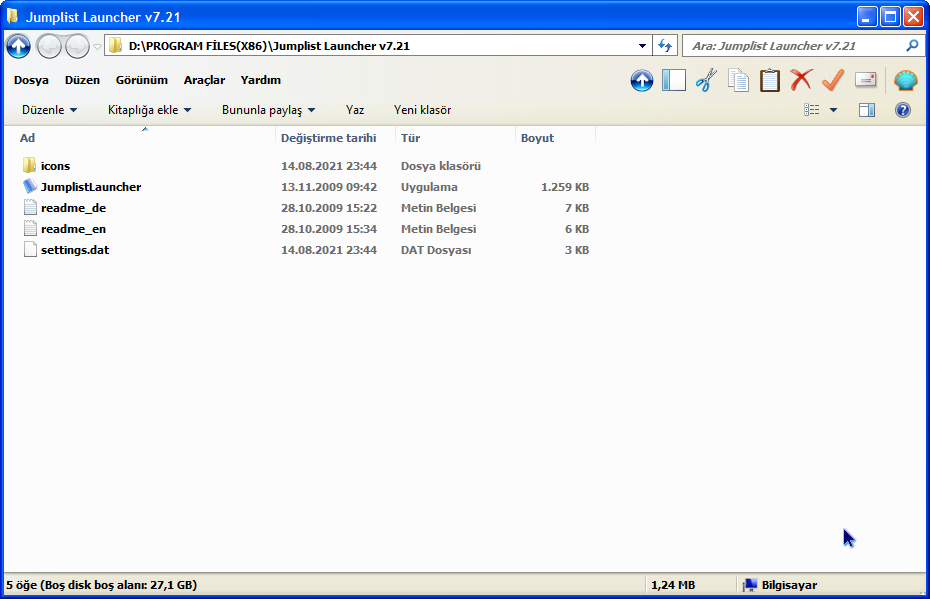
Task: Open recent locations history arrow
Action: [97, 46]
